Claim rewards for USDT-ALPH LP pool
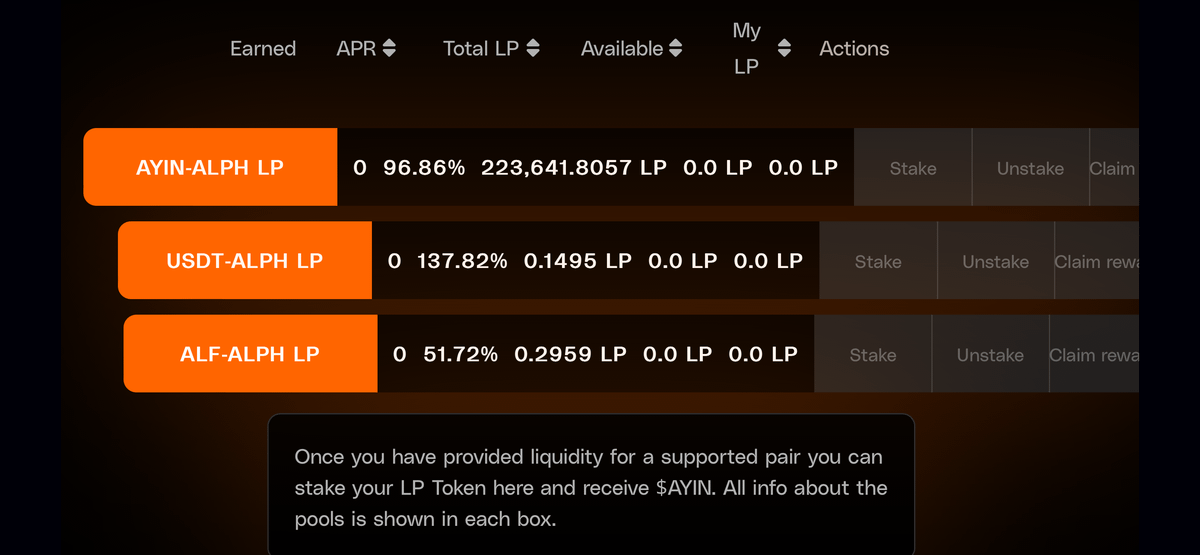This screenshot has height=555, width=1200. (1096, 262)
